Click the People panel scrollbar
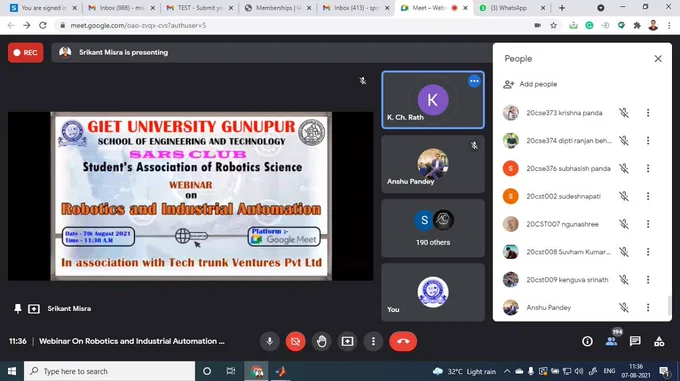 click(669, 306)
